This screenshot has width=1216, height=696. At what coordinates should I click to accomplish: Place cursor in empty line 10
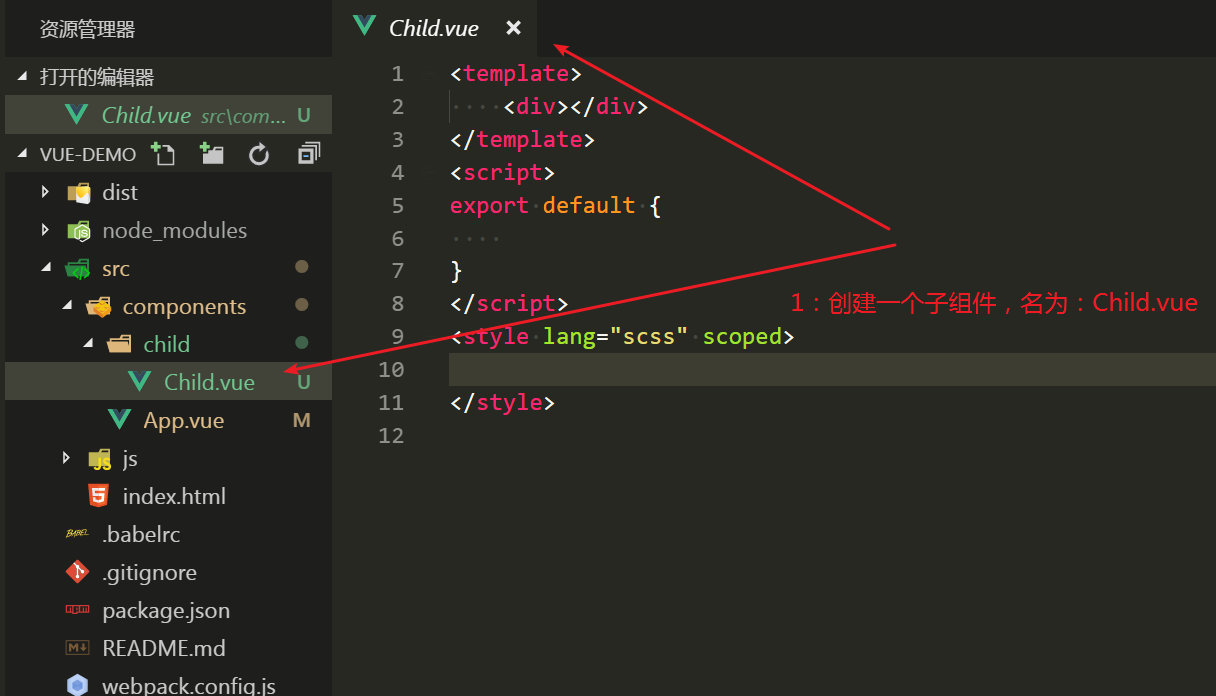[832, 370]
